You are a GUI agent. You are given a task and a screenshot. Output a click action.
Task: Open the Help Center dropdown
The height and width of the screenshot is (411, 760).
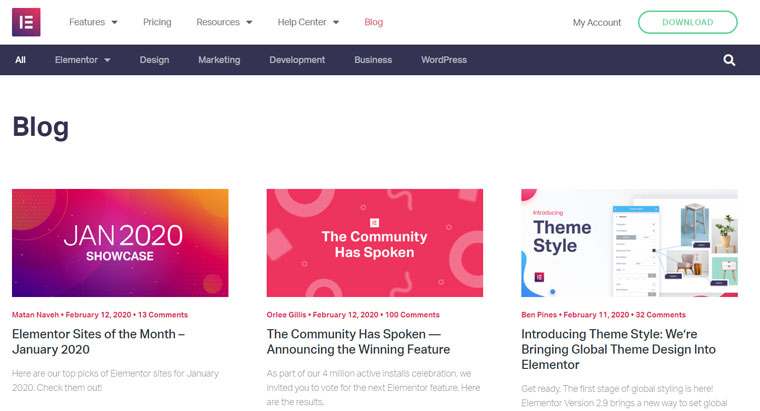308,22
